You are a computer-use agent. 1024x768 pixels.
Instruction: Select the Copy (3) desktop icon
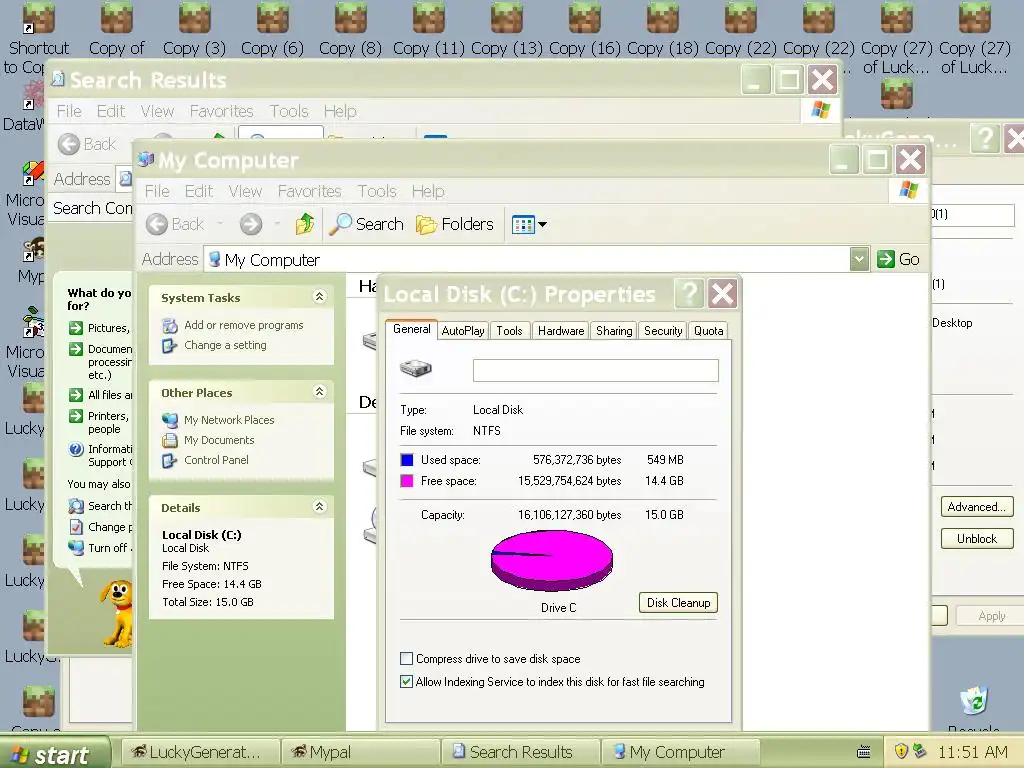tap(195, 29)
